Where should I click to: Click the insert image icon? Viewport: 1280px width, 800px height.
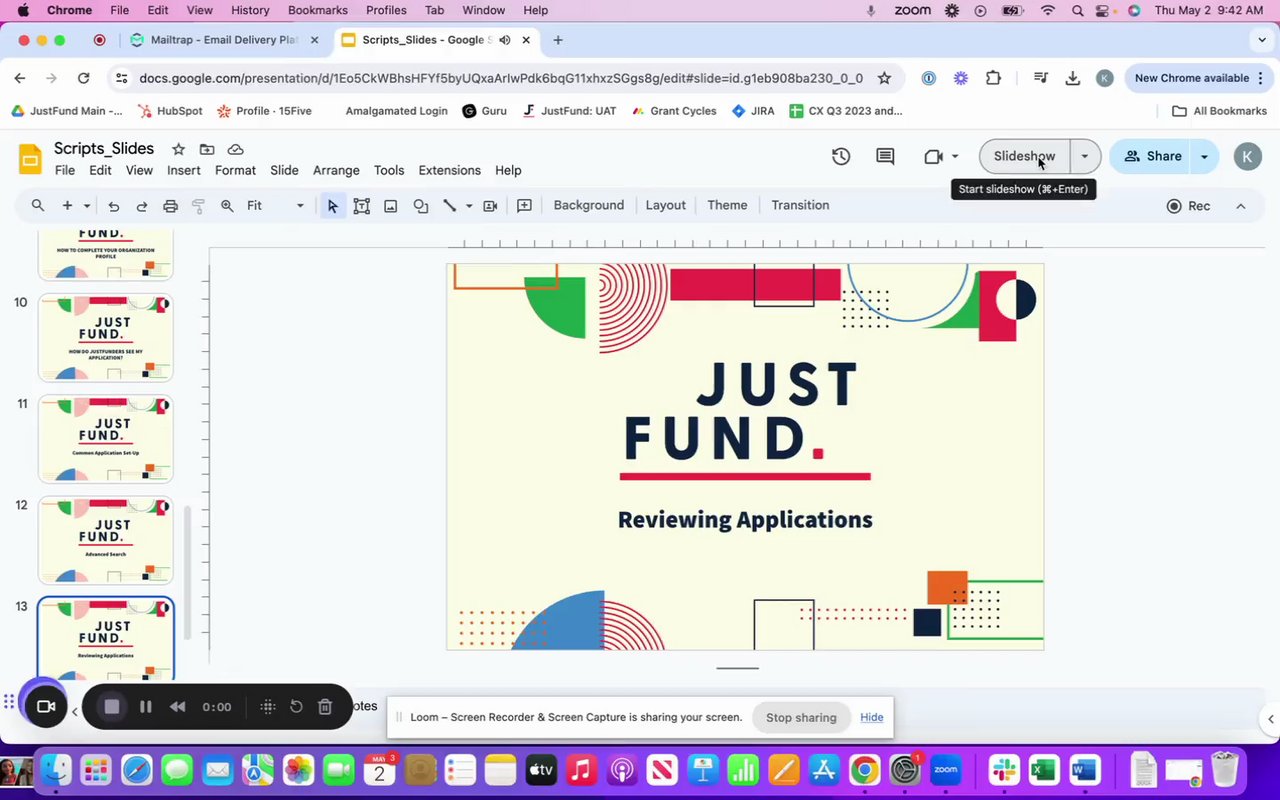[x=391, y=206]
